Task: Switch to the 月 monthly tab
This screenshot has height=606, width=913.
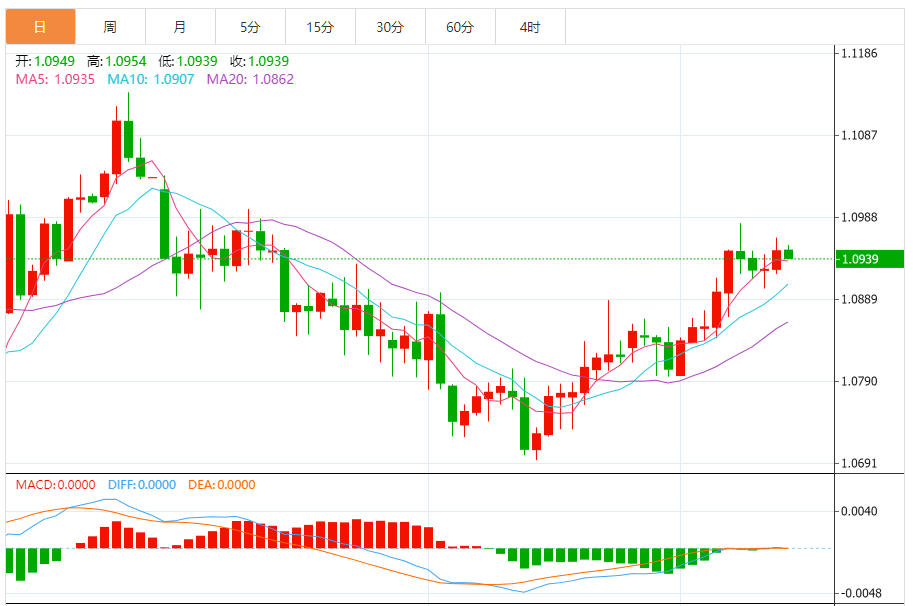Action: [x=180, y=27]
